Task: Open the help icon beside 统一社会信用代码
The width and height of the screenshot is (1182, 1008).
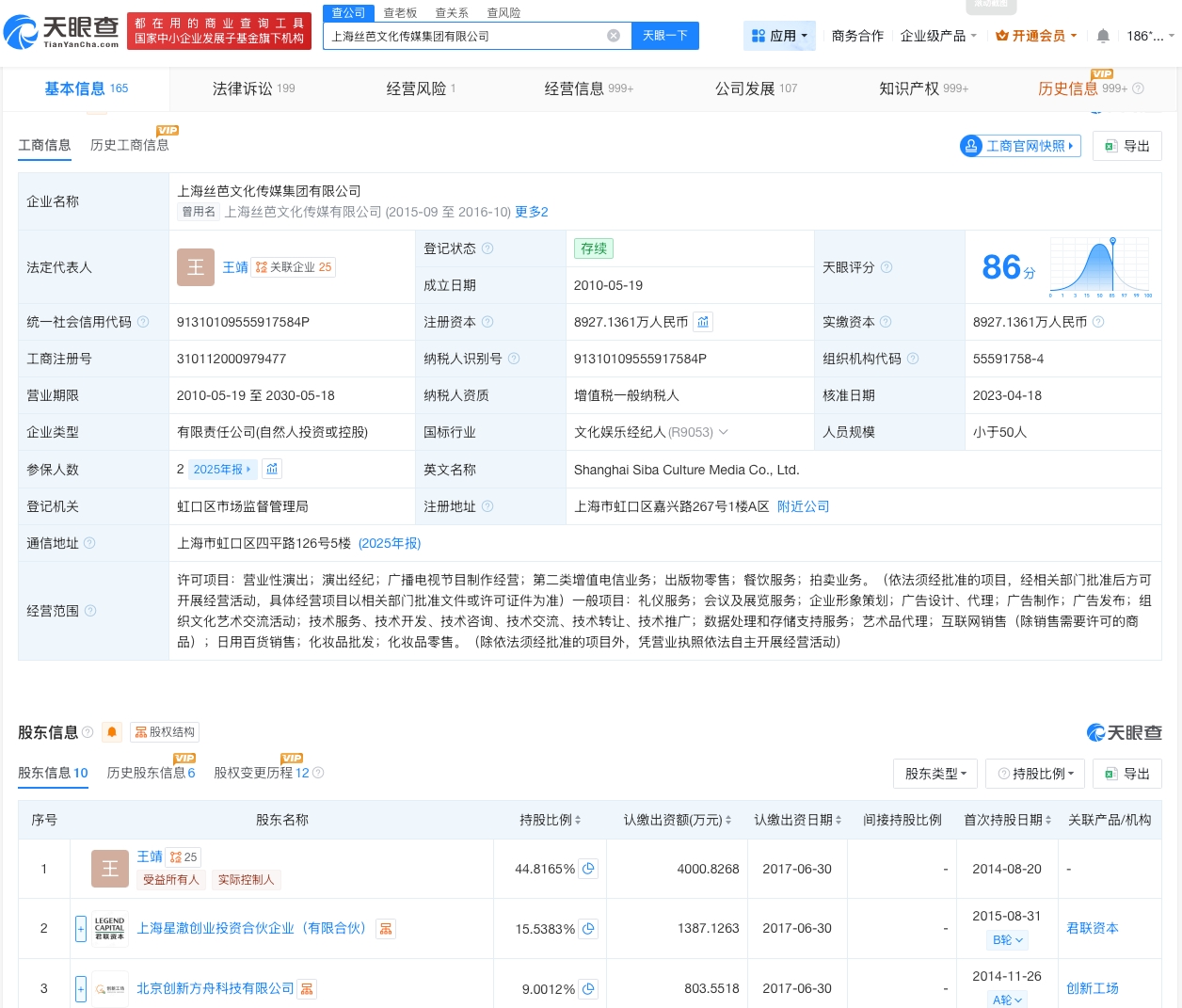Action: [x=143, y=322]
